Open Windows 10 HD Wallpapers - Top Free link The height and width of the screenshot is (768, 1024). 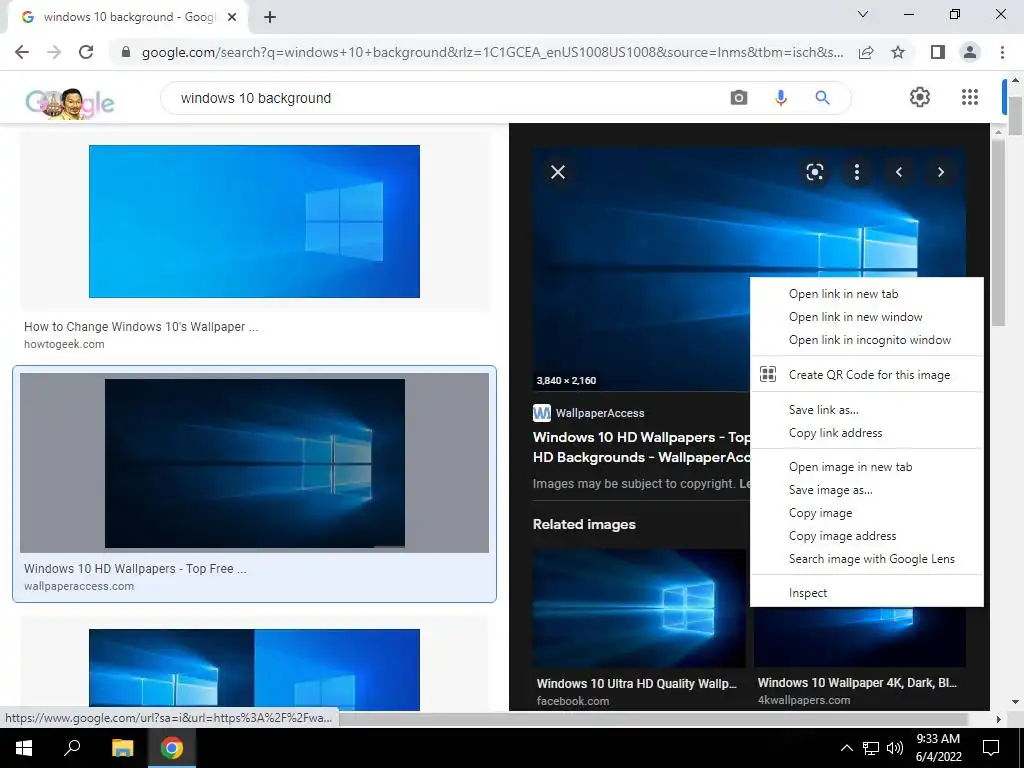(x=135, y=569)
